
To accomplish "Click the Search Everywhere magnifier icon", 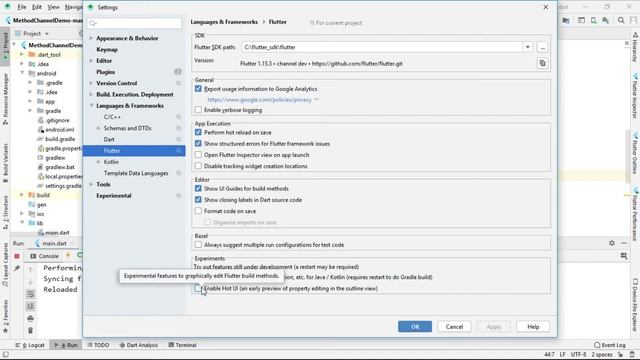I will pos(621,20).
